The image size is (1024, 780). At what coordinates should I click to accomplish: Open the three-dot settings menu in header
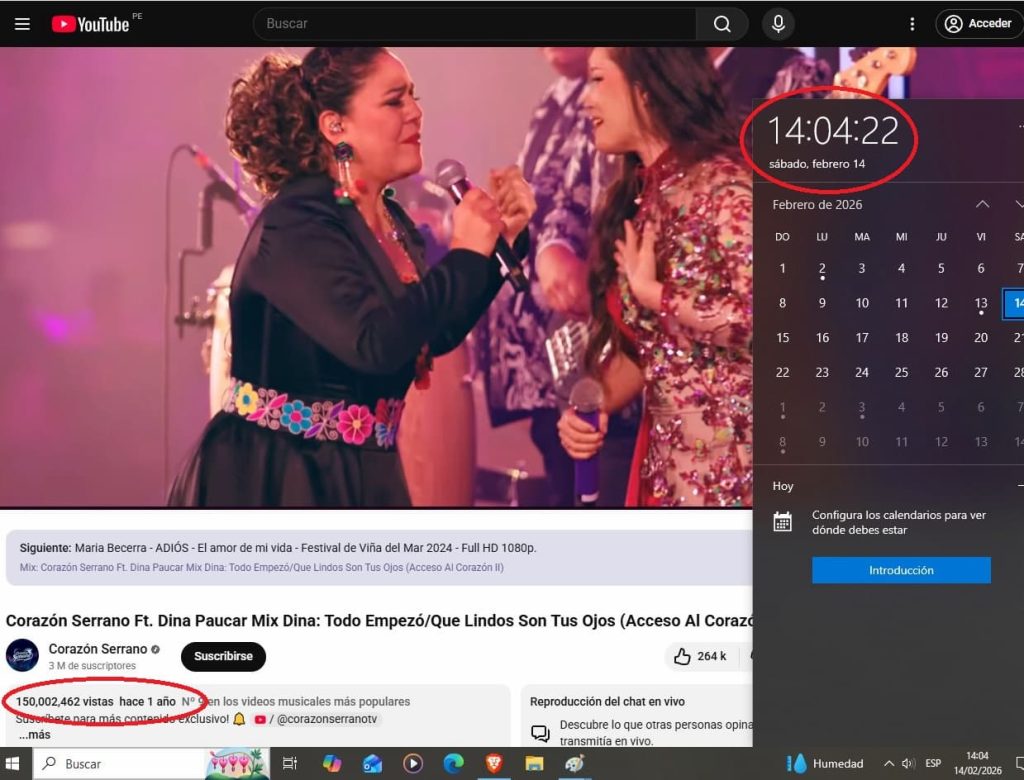(911, 24)
